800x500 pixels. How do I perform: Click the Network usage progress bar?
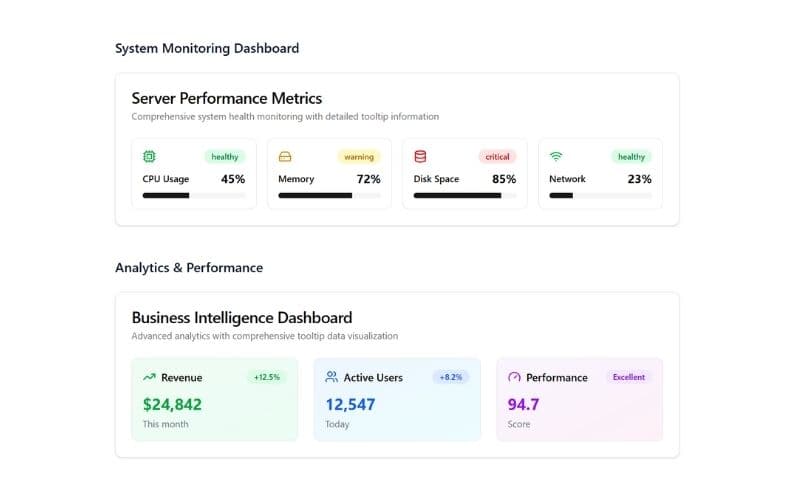click(x=600, y=196)
